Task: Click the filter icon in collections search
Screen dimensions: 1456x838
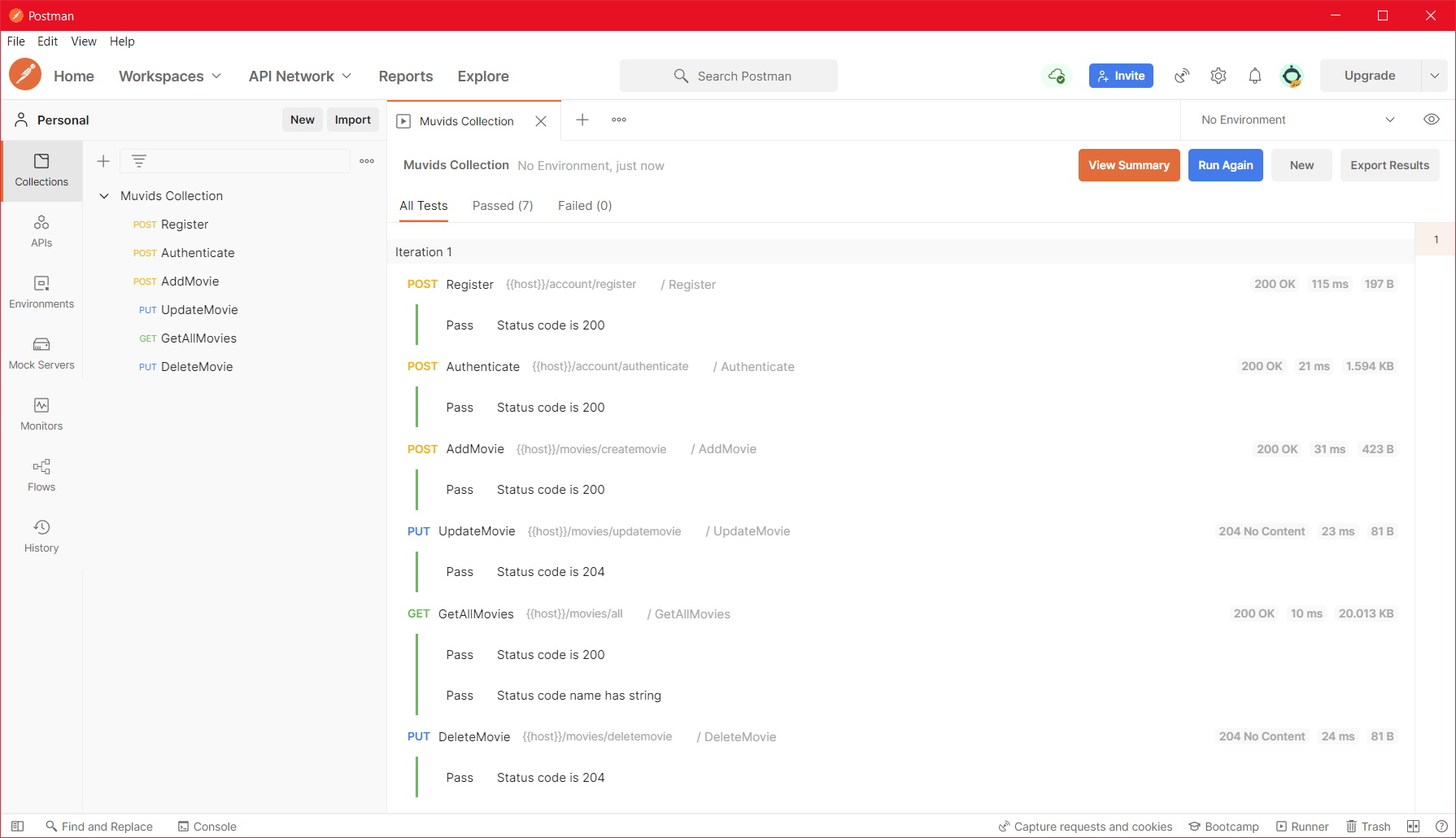Action: pyautogui.click(x=139, y=161)
